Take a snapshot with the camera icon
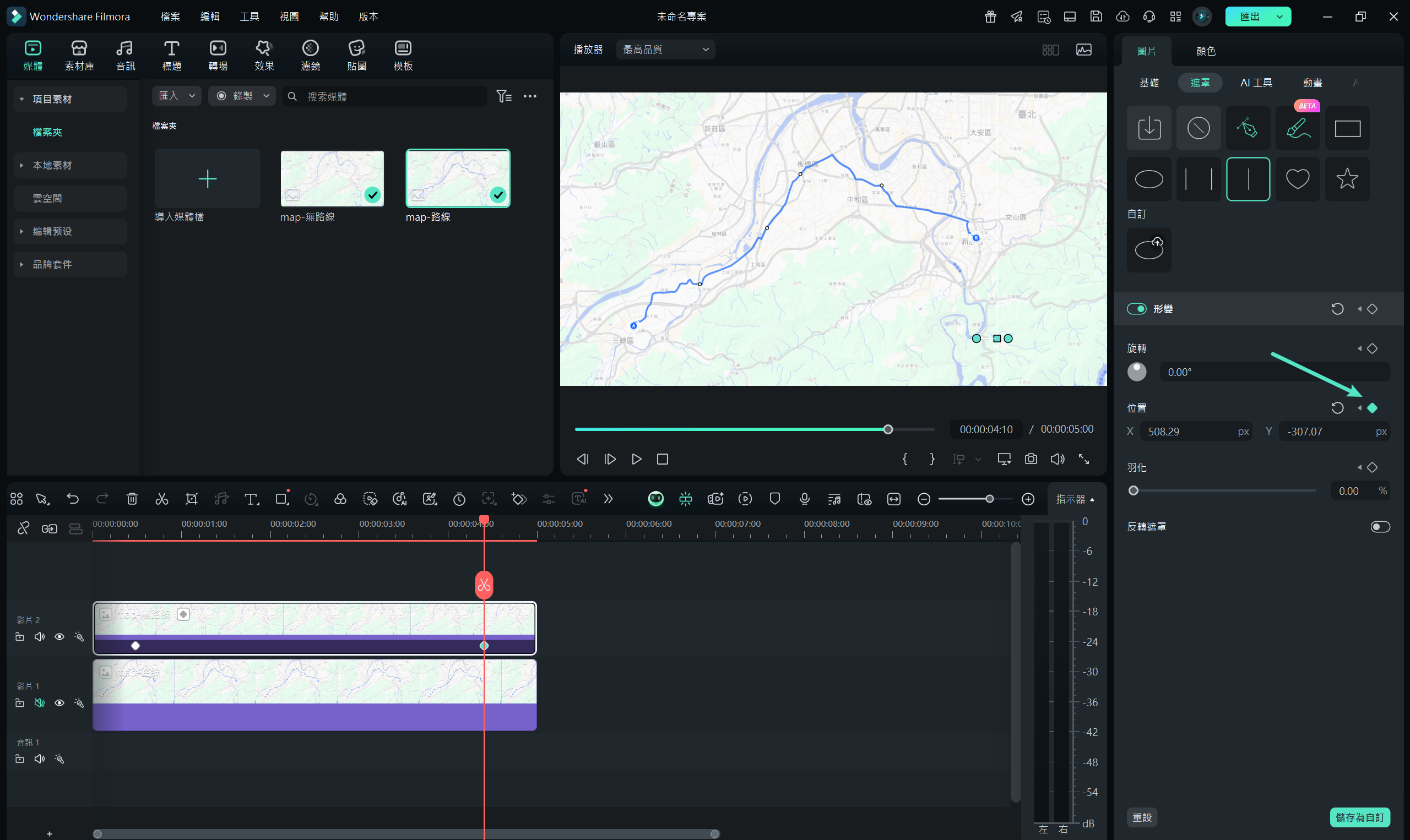 (x=1031, y=459)
